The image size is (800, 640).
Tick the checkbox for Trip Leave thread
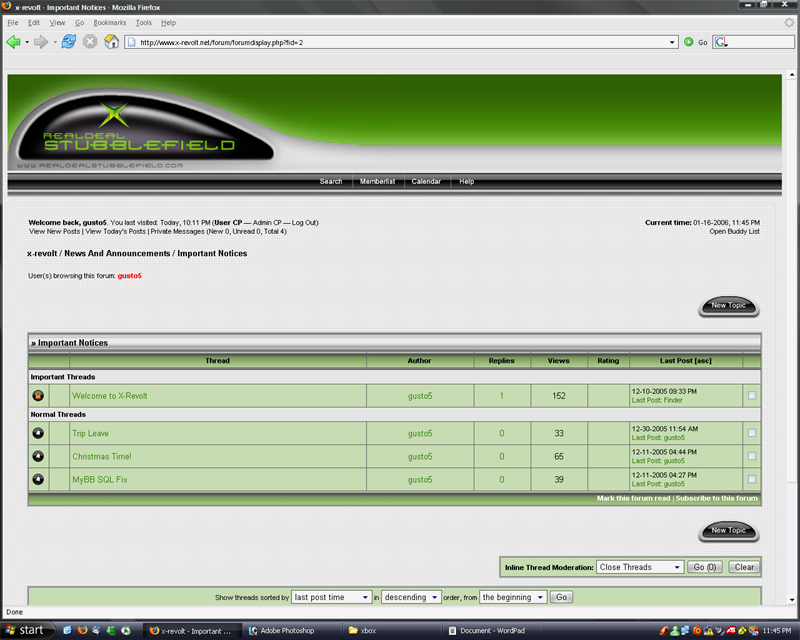point(752,433)
